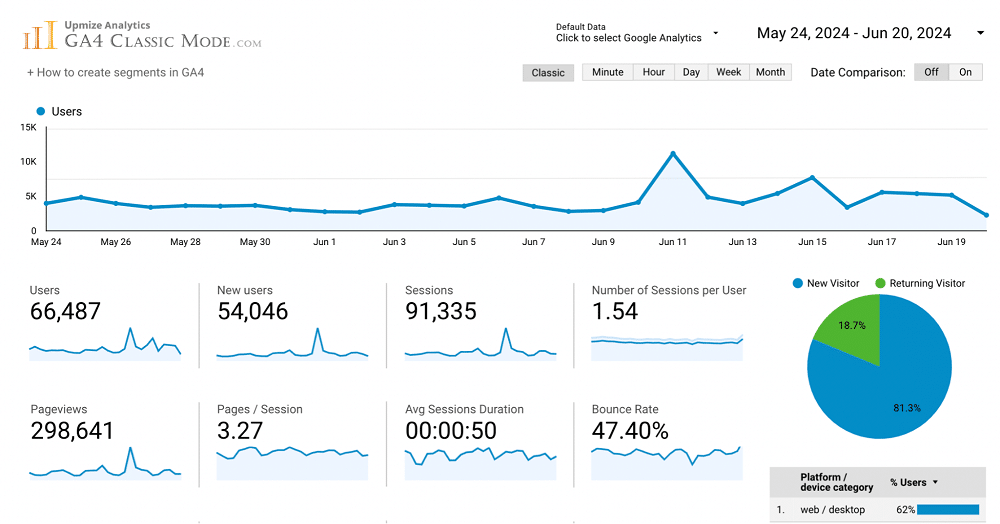This screenshot has width=1000, height=524.
Task: Click the green Returning Visitor legend dot
Action: click(x=880, y=284)
